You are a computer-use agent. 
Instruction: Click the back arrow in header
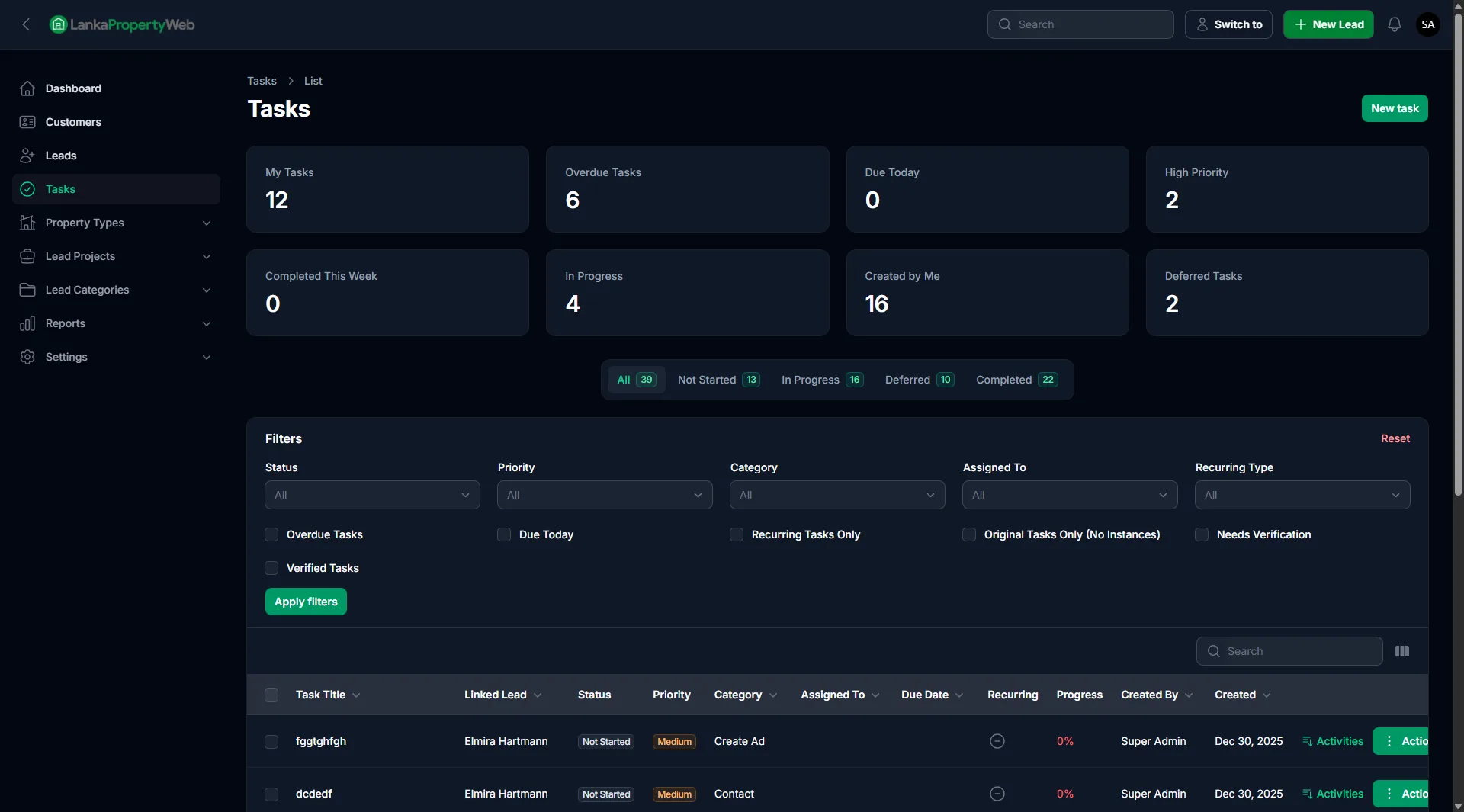coord(26,24)
